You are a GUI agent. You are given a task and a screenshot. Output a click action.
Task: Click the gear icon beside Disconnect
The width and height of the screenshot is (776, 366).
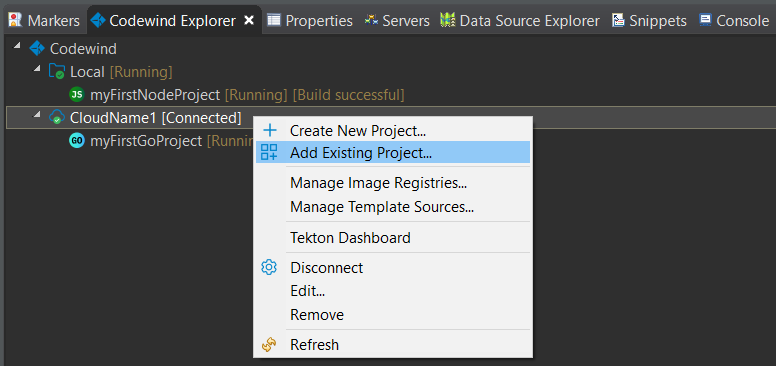(269, 268)
